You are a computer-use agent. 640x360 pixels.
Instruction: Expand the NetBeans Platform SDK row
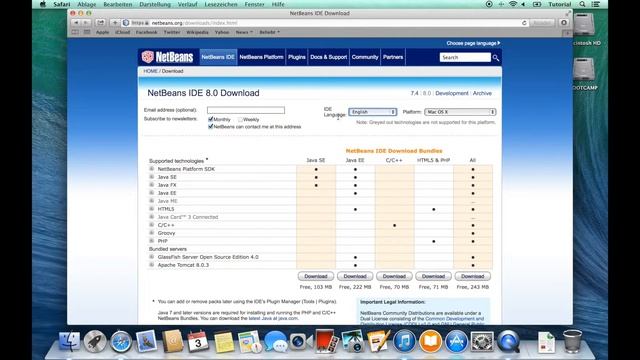pos(151,169)
